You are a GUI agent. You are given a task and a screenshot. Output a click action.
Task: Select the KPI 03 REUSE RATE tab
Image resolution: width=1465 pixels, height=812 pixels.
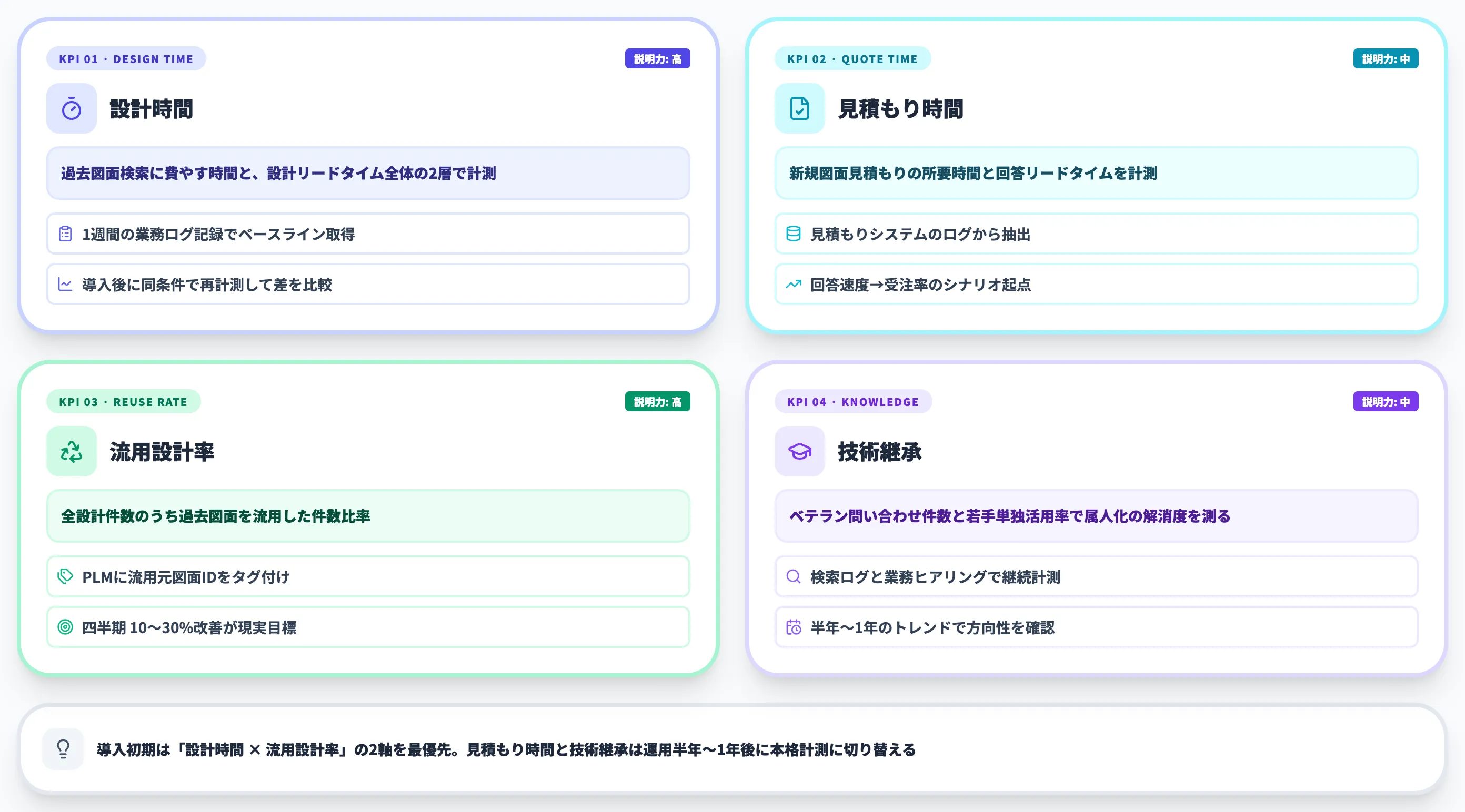(x=124, y=401)
